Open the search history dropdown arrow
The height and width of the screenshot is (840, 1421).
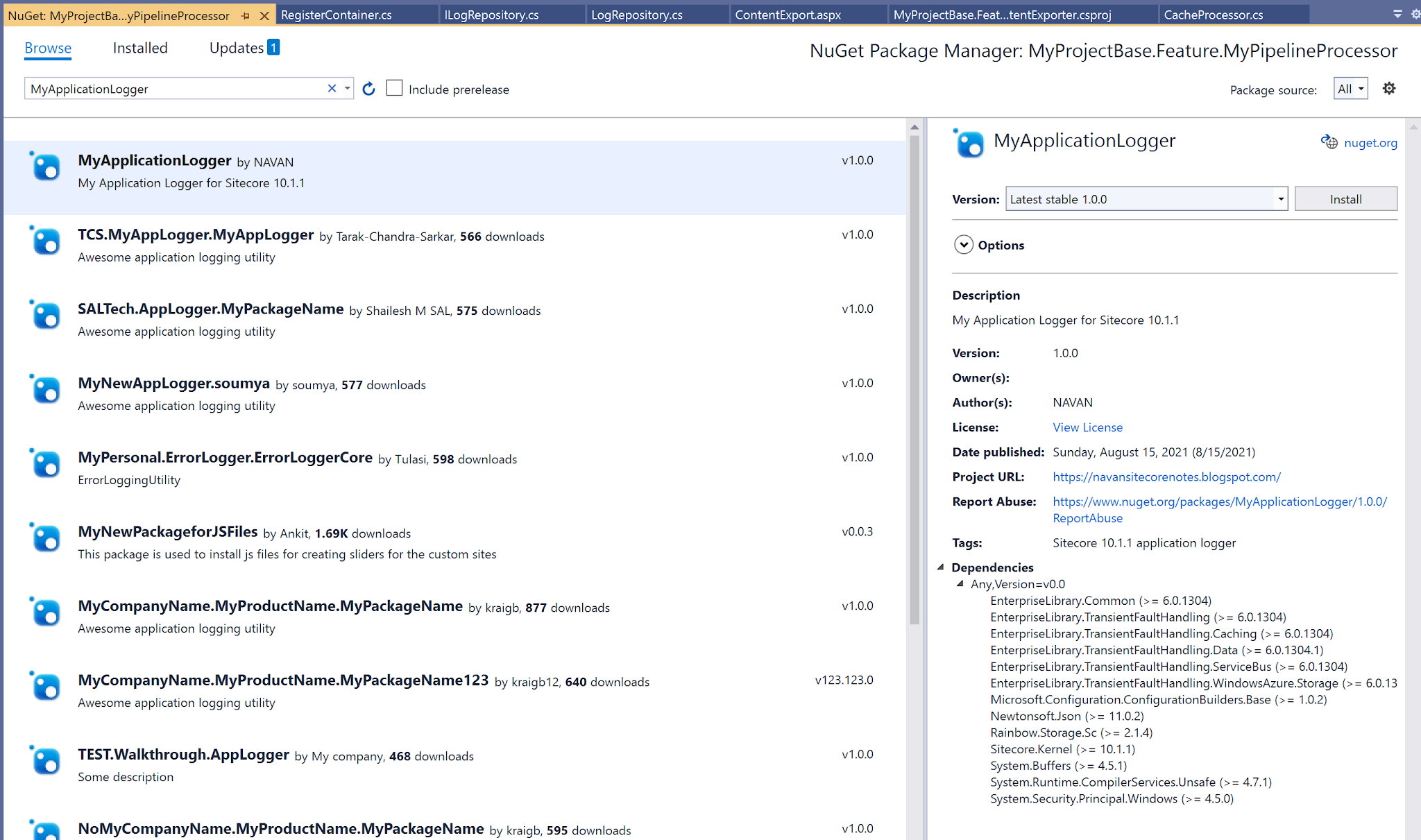347,88
